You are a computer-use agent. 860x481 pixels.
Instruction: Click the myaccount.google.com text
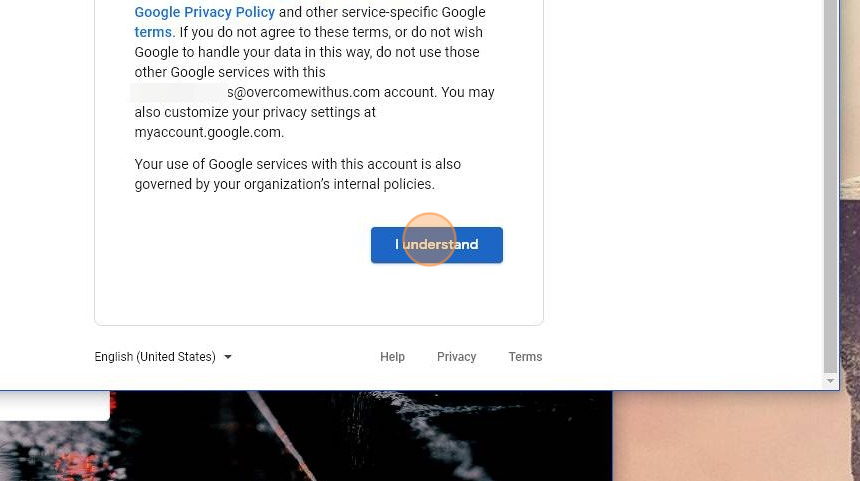pyautogui.click(x=209, y=132)
